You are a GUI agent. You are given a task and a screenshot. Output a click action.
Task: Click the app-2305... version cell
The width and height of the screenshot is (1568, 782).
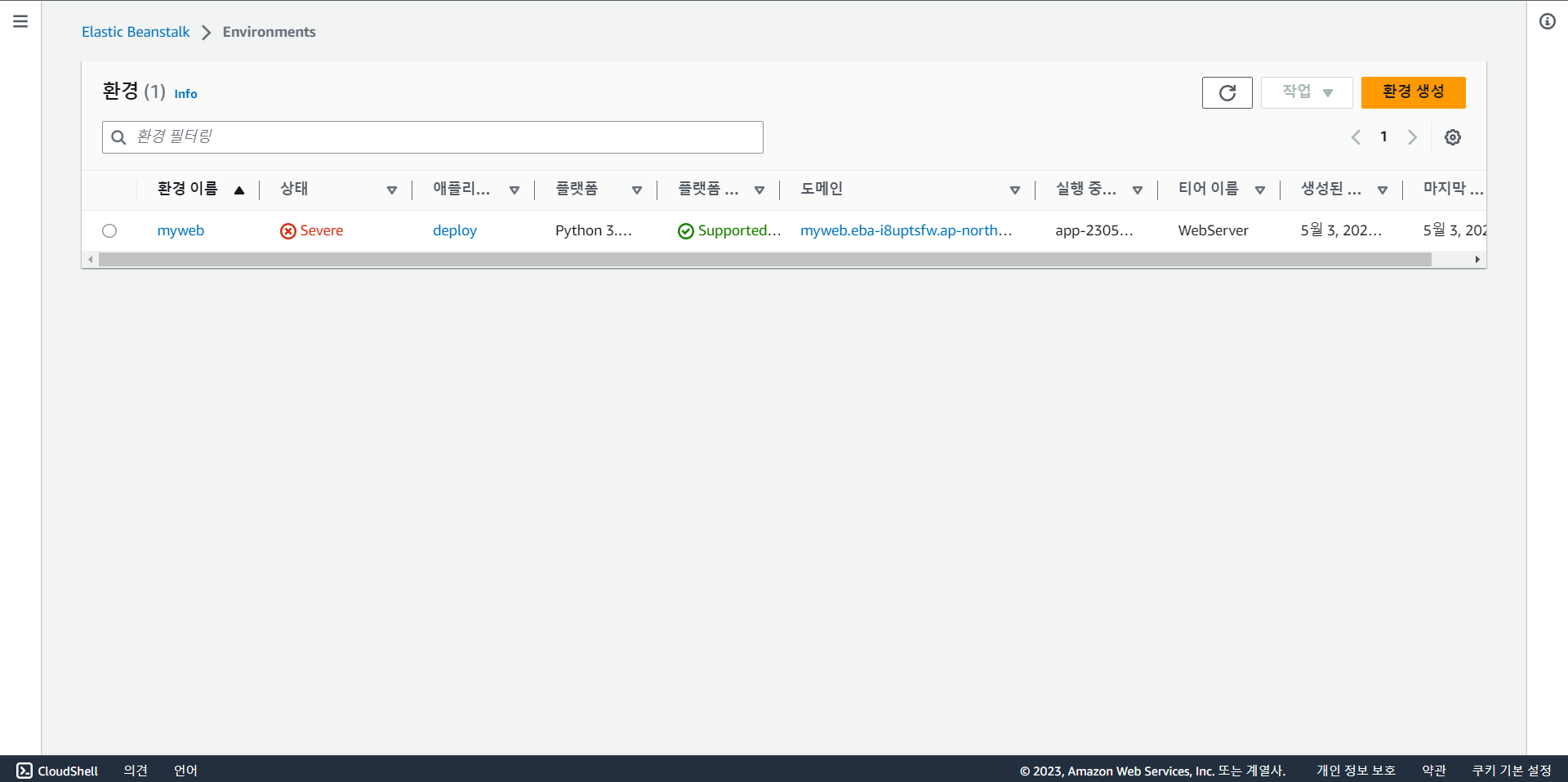point(1094,230)
